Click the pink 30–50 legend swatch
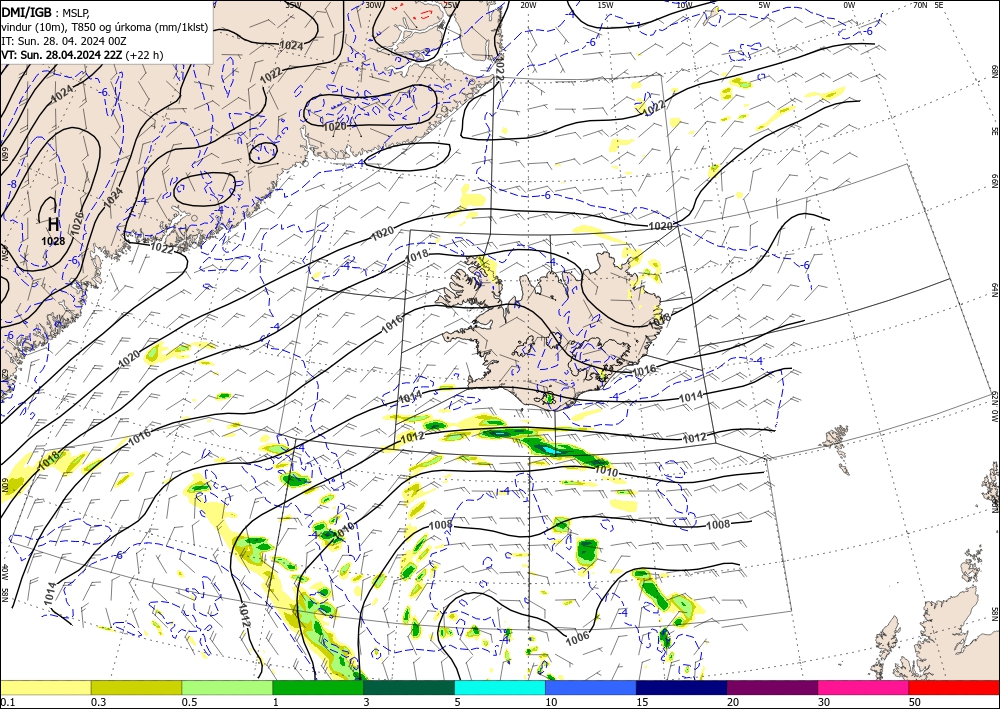The height and width of the screenshot is (709, 1000). point(864,687)
